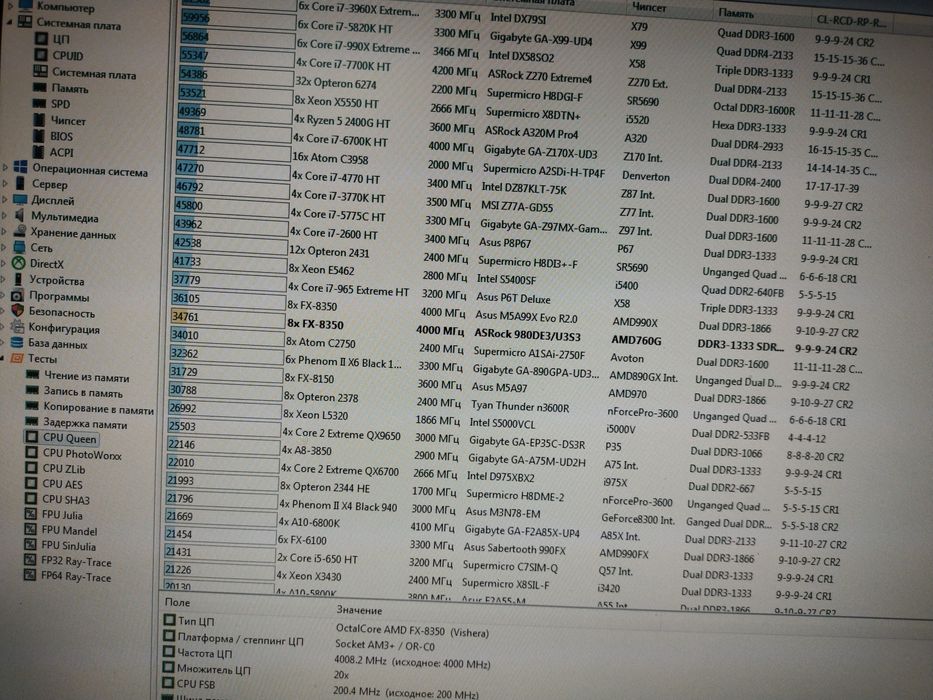The image size is (933, 700).
Task: Open the FPU SinJulia benchmark
Action: click(68, 546)
